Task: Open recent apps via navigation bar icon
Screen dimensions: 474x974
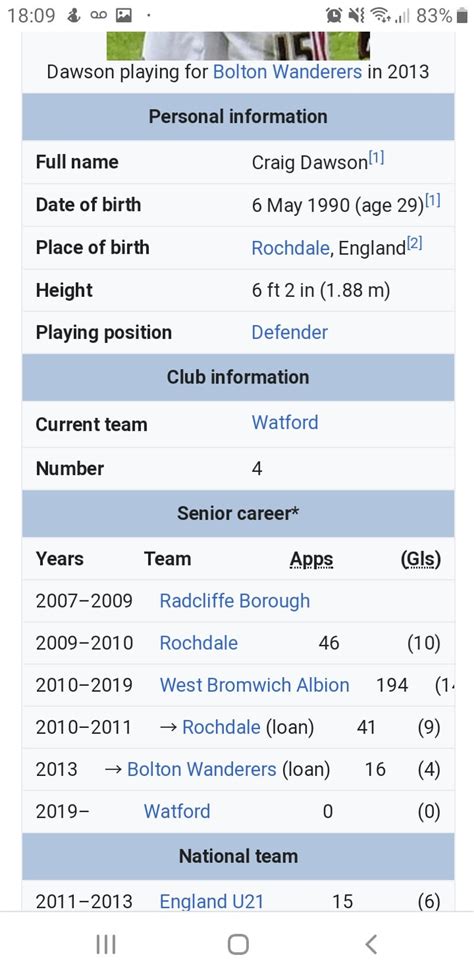Action: coord(106,945)
